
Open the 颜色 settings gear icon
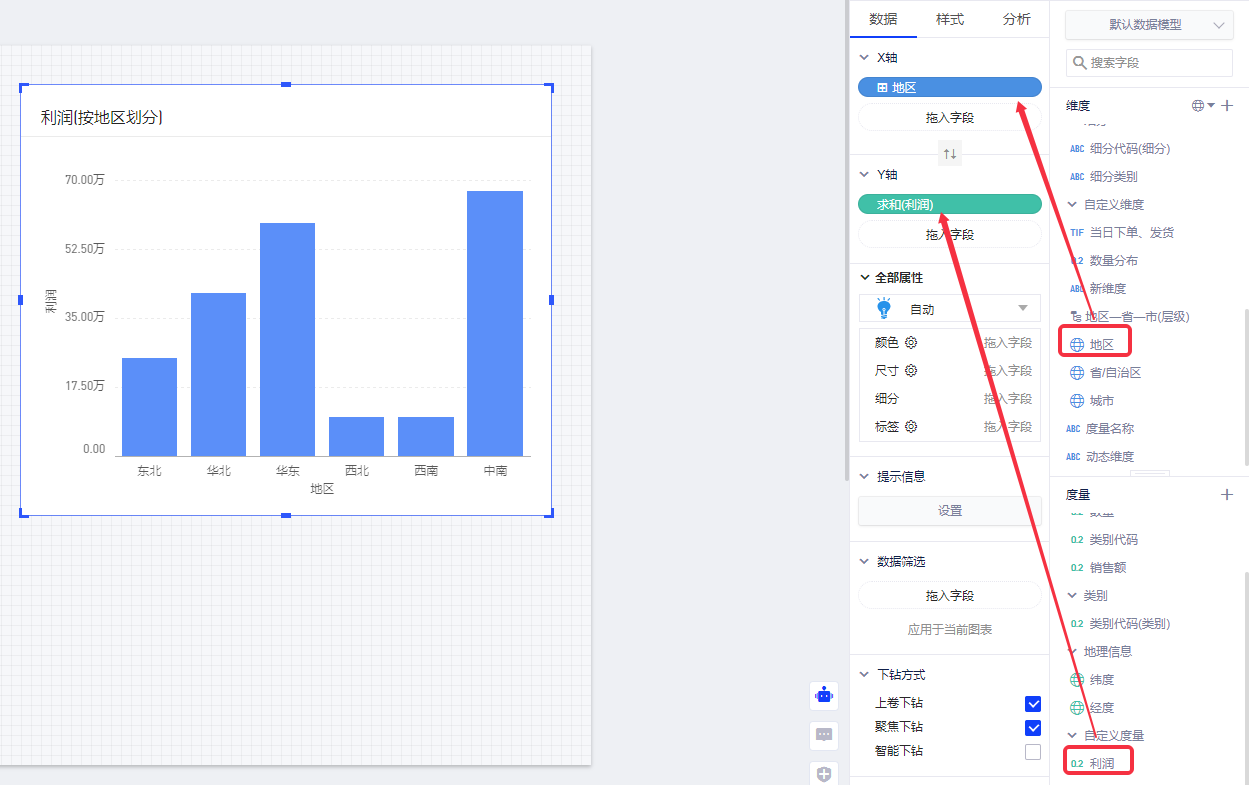coord(911,343)
